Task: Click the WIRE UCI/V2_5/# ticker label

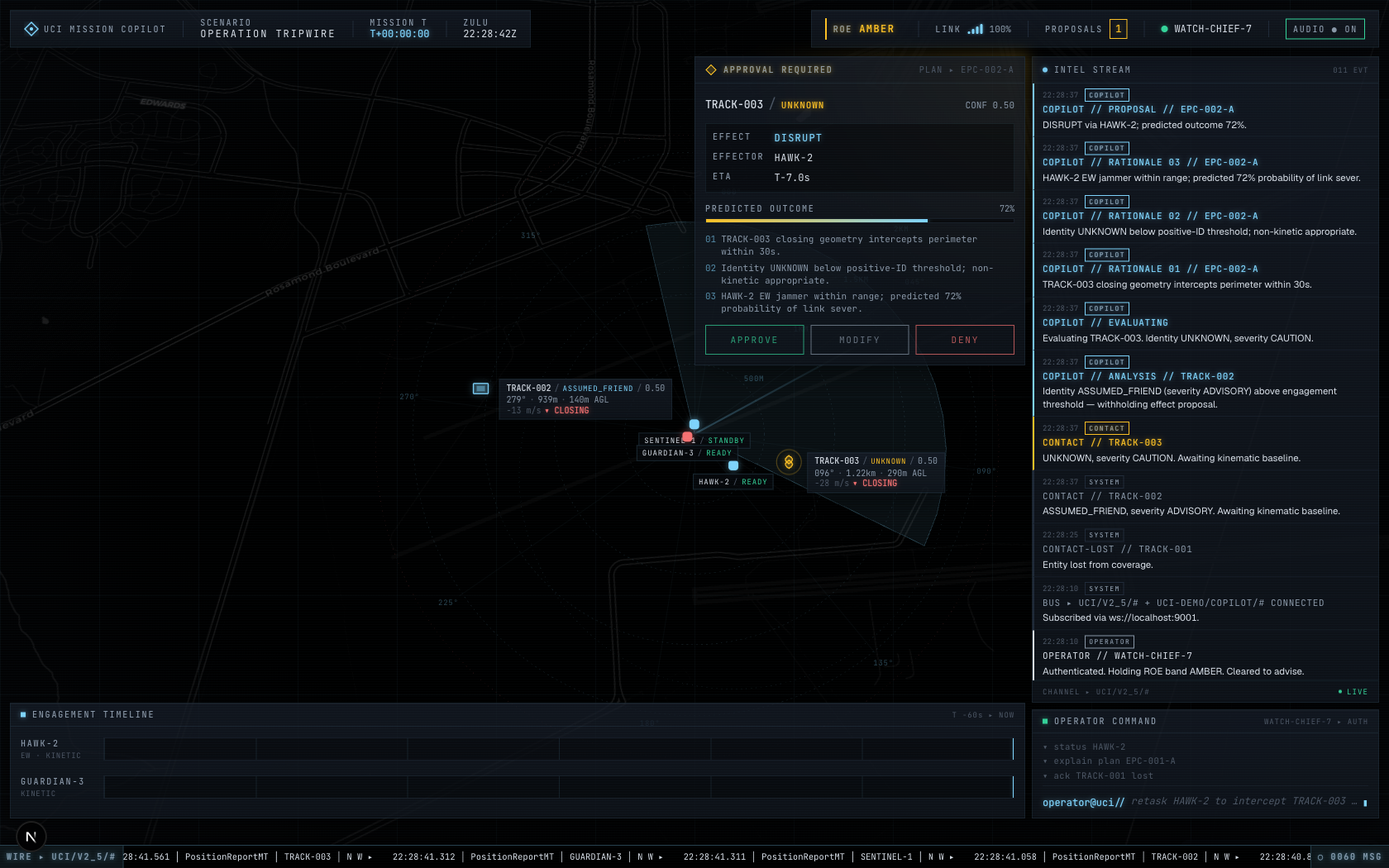Action: [x=60, y=857]
